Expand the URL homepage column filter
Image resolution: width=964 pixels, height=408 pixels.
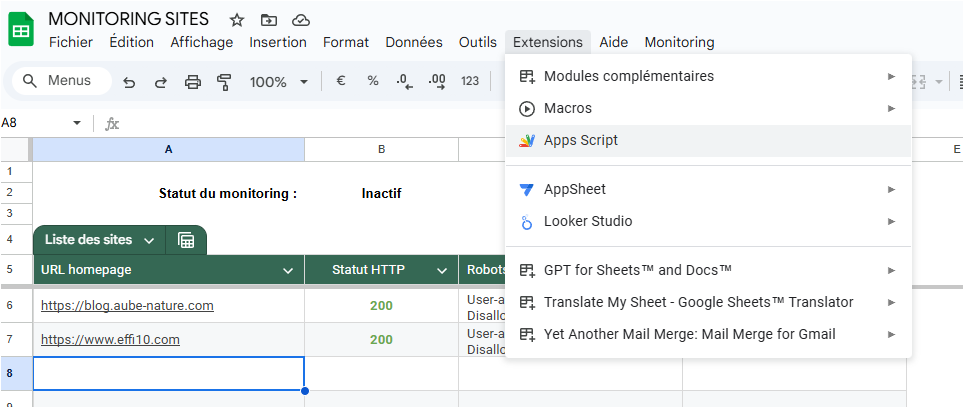[288, 270]
